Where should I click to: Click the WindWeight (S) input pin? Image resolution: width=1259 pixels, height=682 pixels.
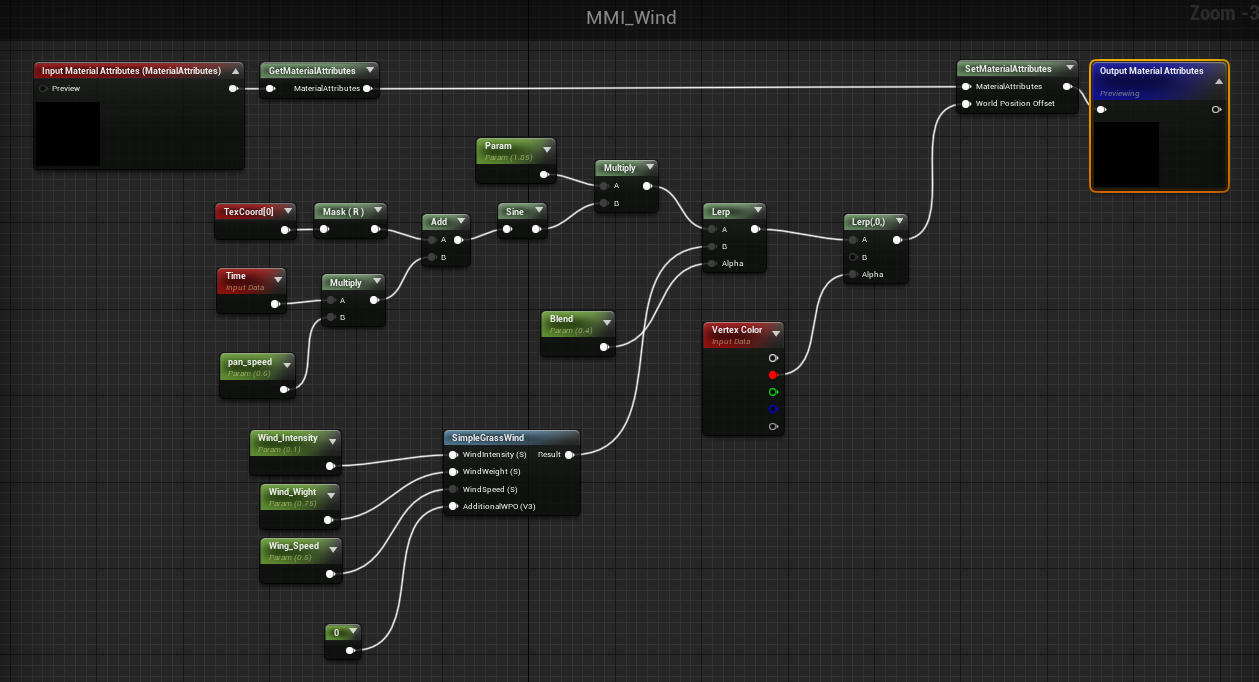453,471
